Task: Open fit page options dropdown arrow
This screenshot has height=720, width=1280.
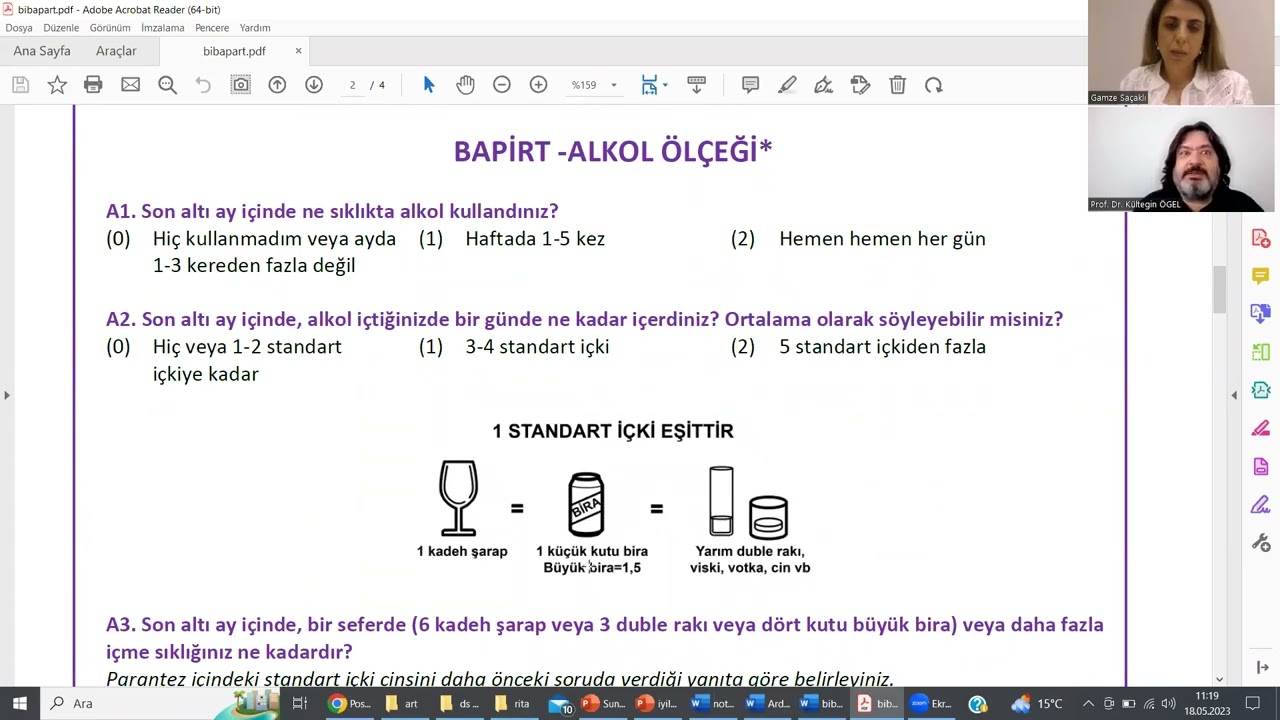Action: pyautogui.click(x=665, y=85)
